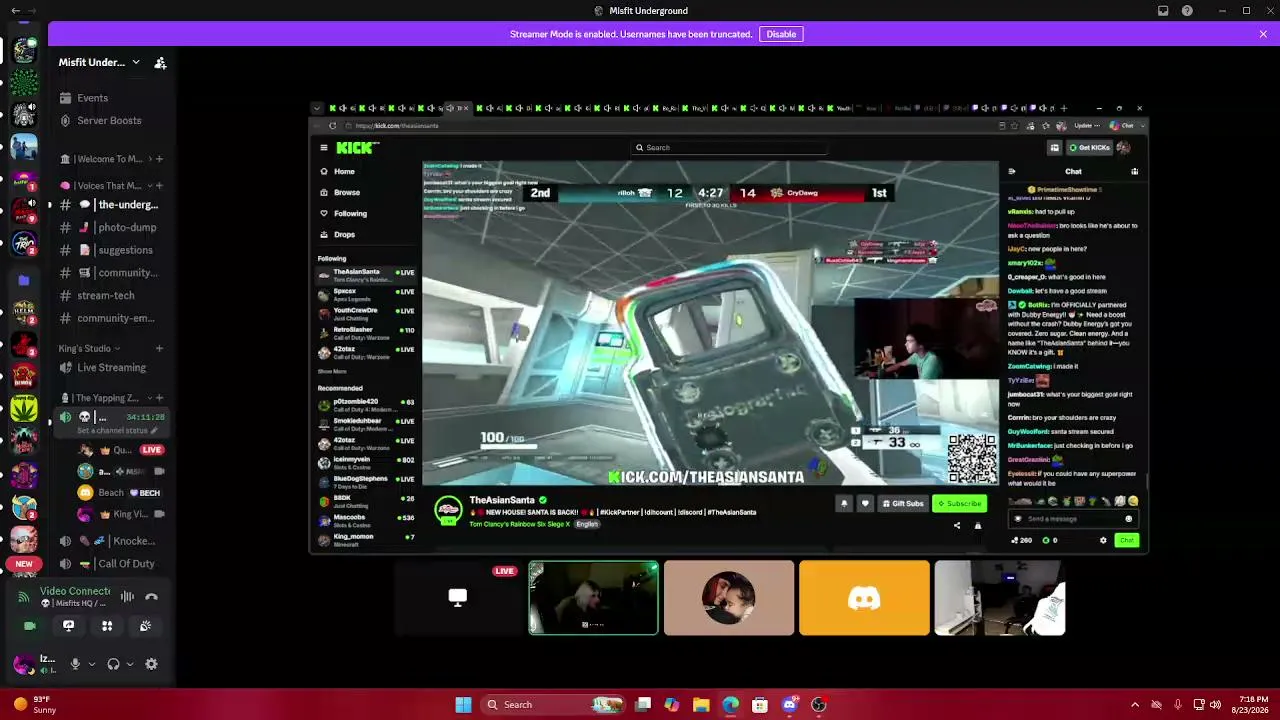Subscribe to TheAsianSanta on Kick
The height and width of the screenshot is (720, 1280).
(x=960, y=504)
